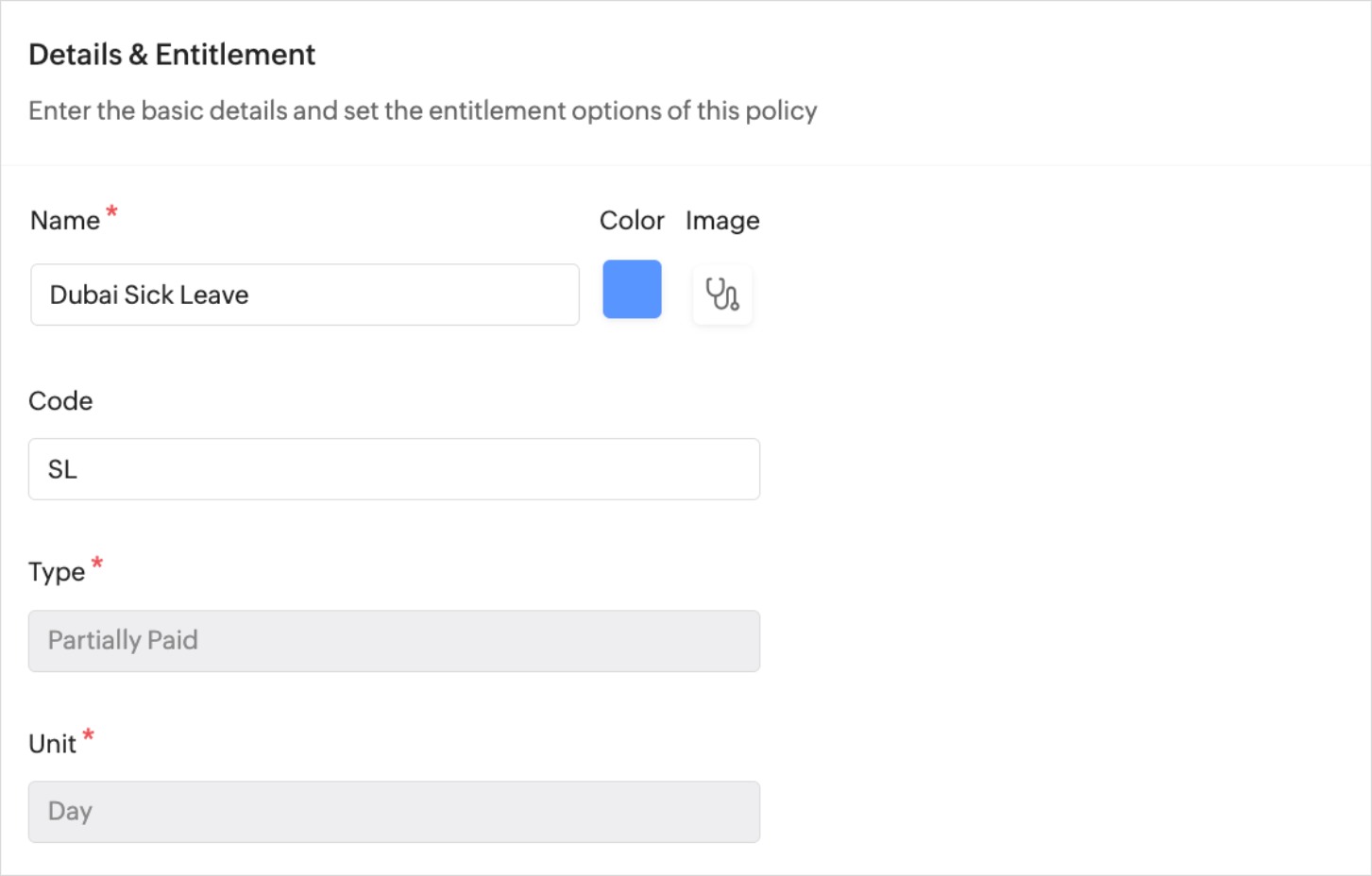Viewport: 1372px width, 876px height.
Task: Click the Unit field label
Action: 52,745
